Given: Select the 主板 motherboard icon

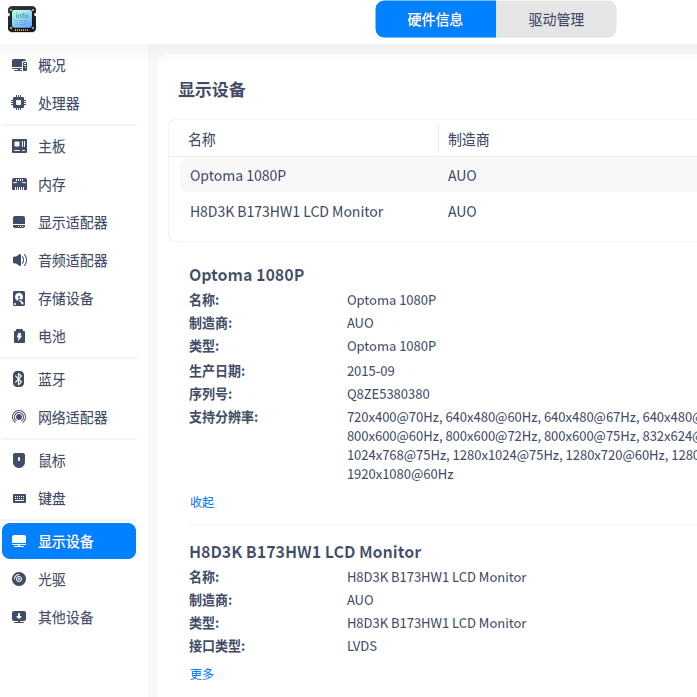Looking at the screenshot, I should (x=19, y=146).
